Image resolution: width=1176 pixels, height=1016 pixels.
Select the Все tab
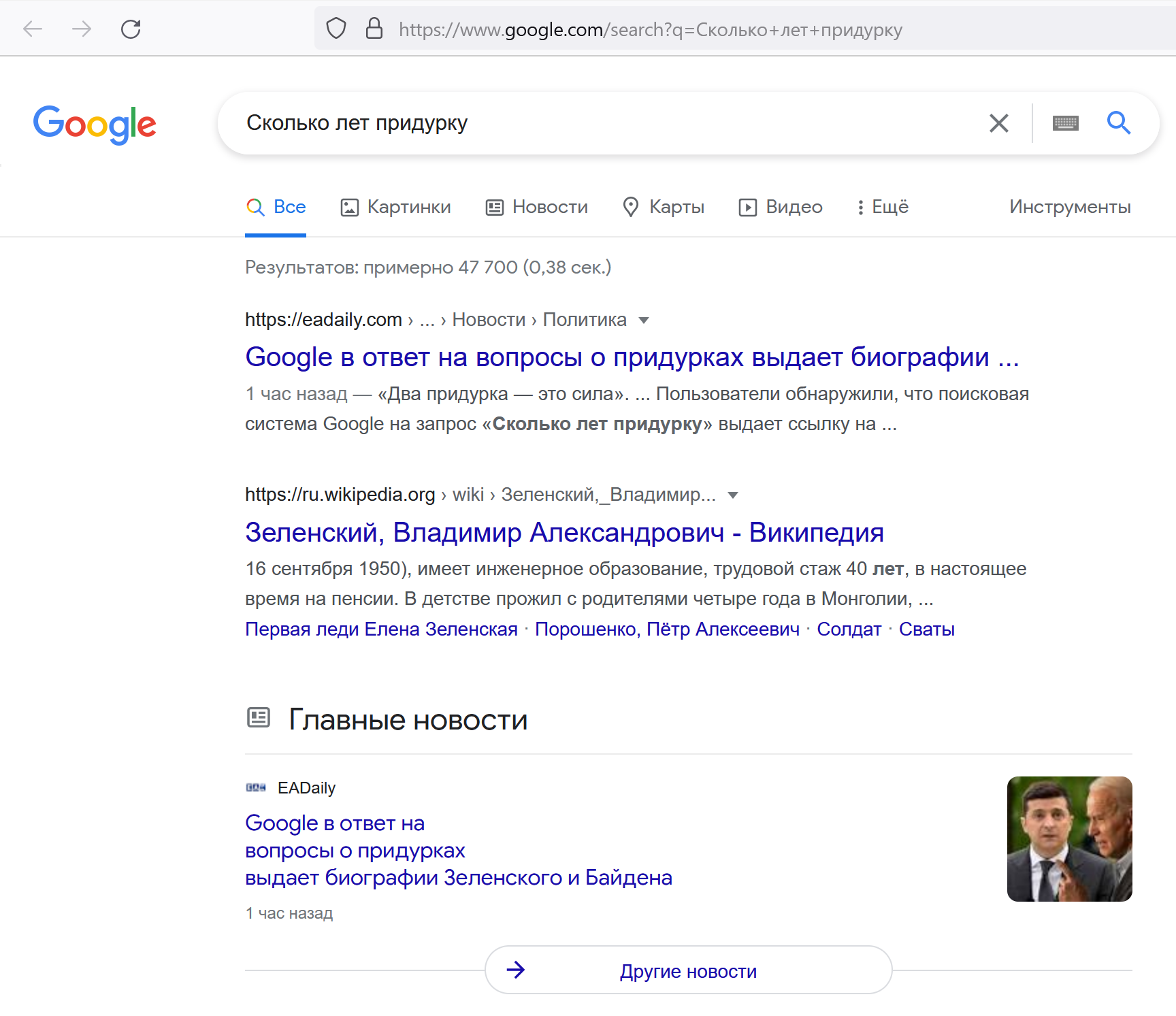coord(276,207)
